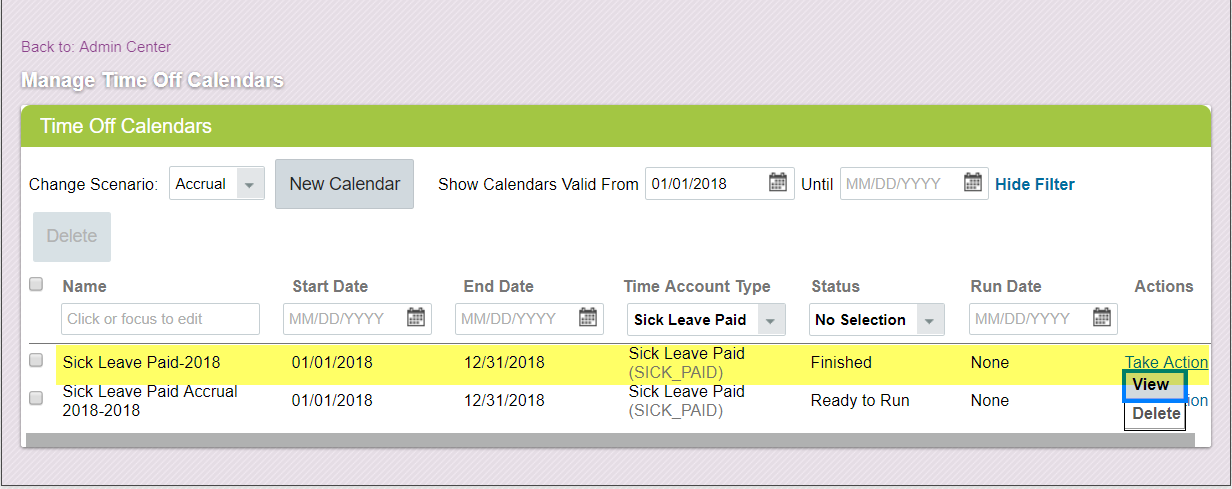Click the Hide Filter link
Screen dimensions: 1232x489
(1035, 184)
